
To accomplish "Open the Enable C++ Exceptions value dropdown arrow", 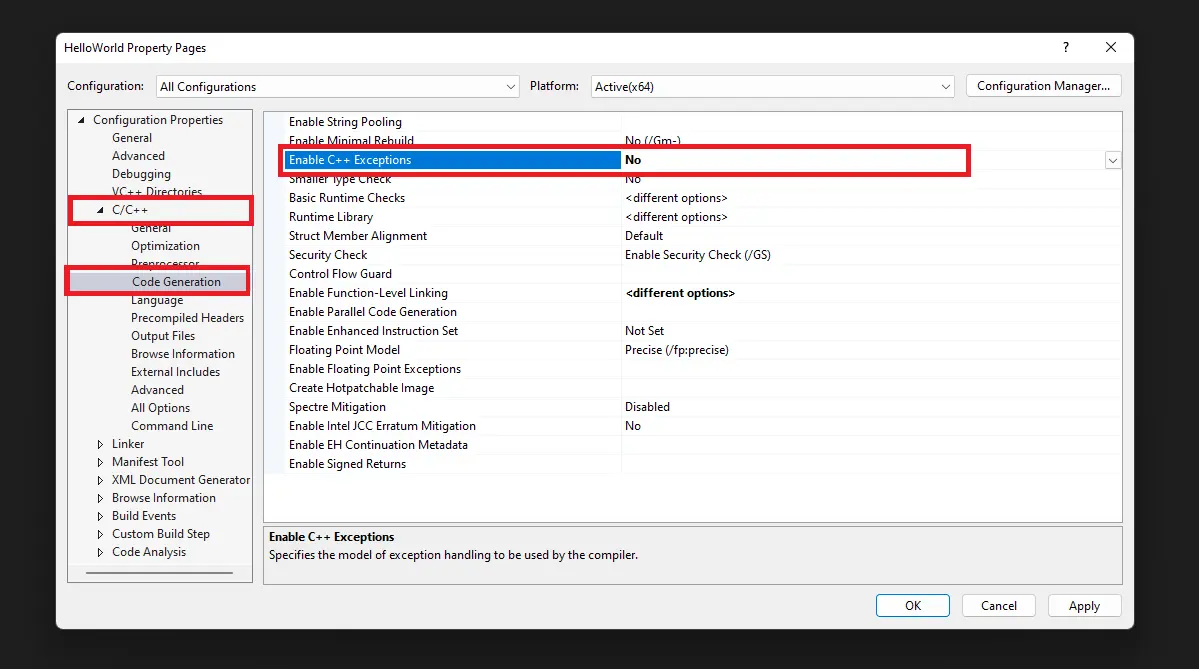I will click(1113, 161).
